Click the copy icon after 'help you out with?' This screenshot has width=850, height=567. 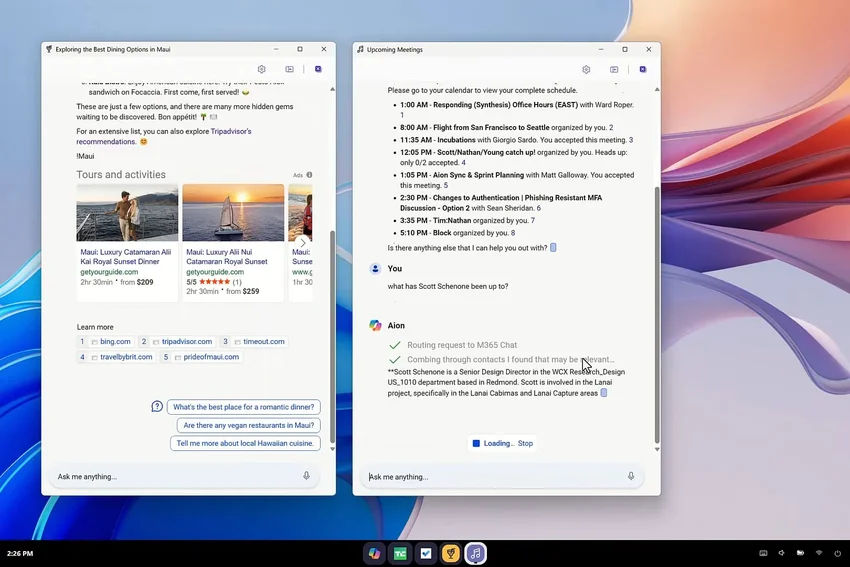click(x=553, y=248)
